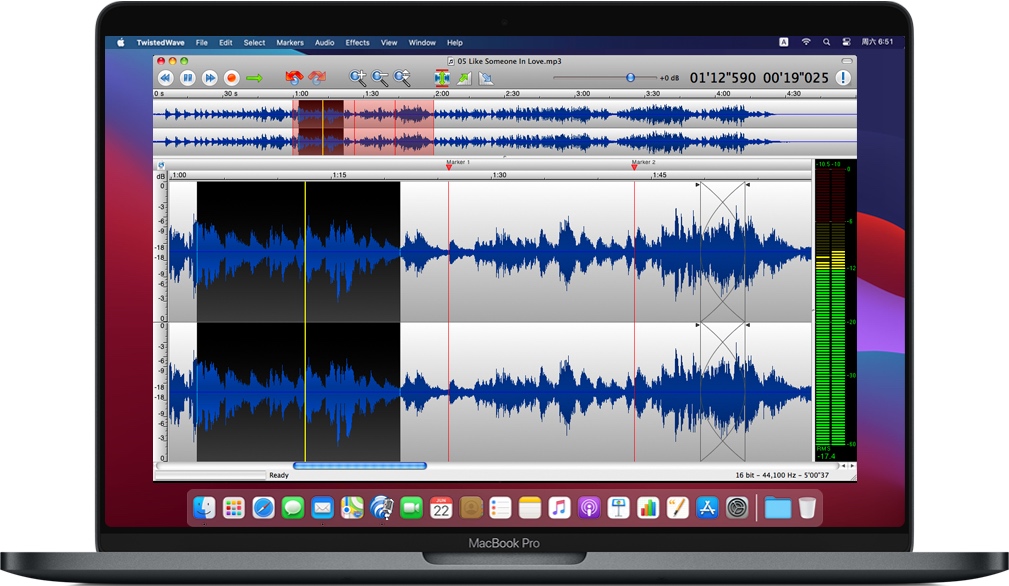Click the exclamation warning button near the timecode

pos(845,77)
